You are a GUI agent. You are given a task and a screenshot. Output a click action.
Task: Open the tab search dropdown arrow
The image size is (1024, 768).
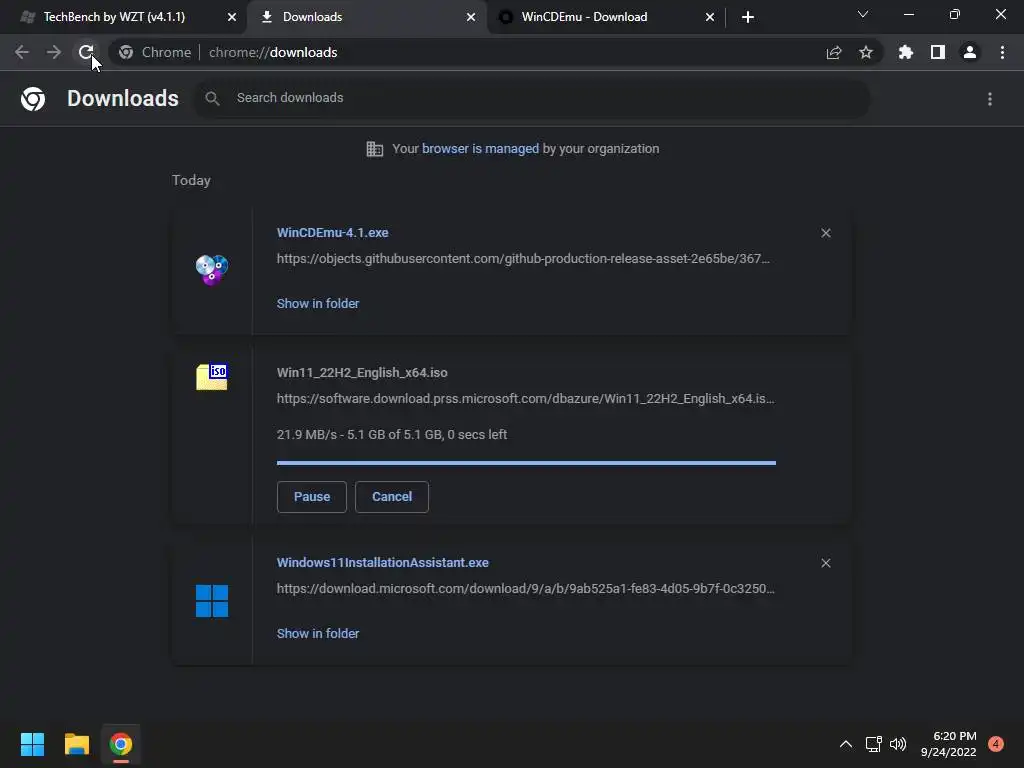[x=863, y=14]
